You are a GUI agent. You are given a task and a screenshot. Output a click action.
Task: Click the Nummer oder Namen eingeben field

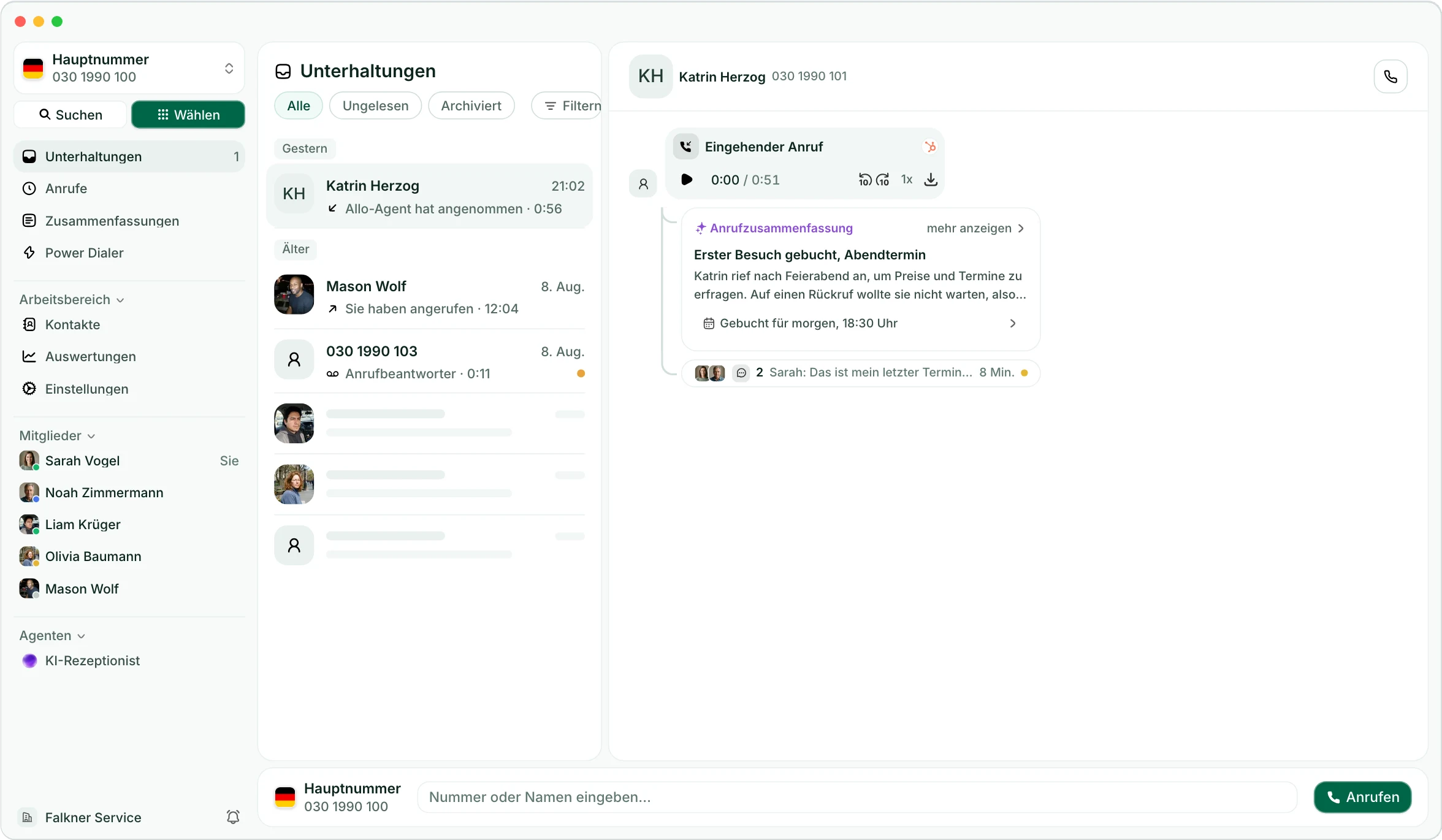tap(857, 797)
